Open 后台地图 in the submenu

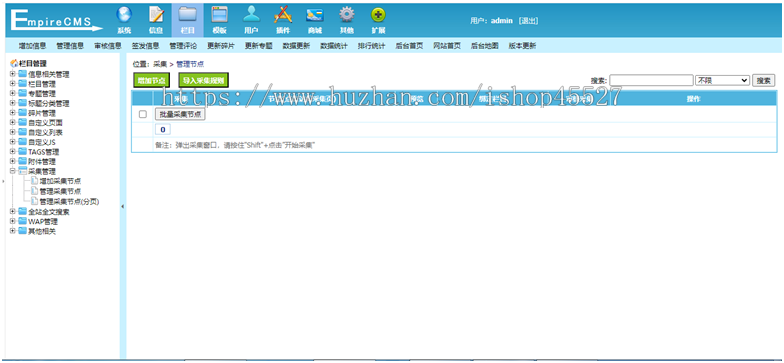484,46
